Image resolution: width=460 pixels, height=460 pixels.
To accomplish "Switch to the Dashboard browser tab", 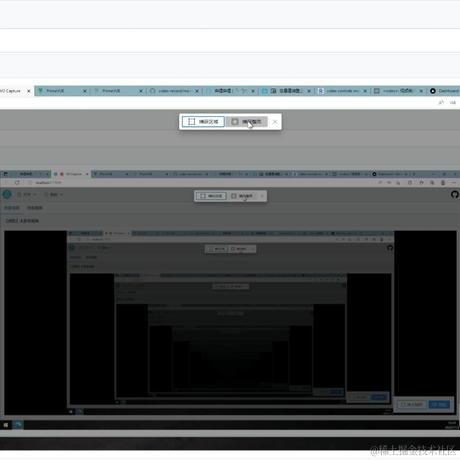I will point(445,91).
